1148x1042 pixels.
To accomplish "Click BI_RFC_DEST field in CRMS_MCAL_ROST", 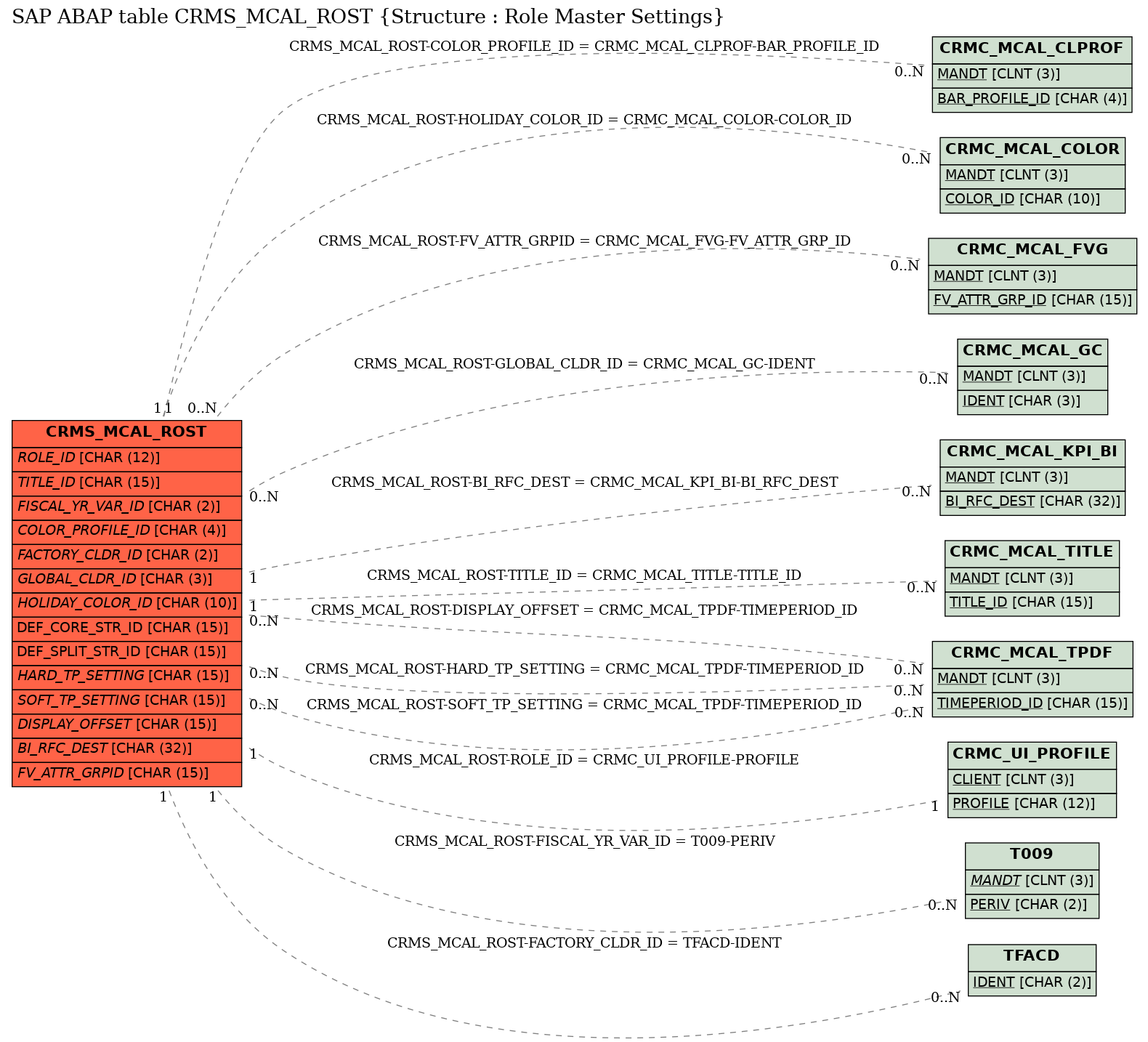I will click(126, 749).
